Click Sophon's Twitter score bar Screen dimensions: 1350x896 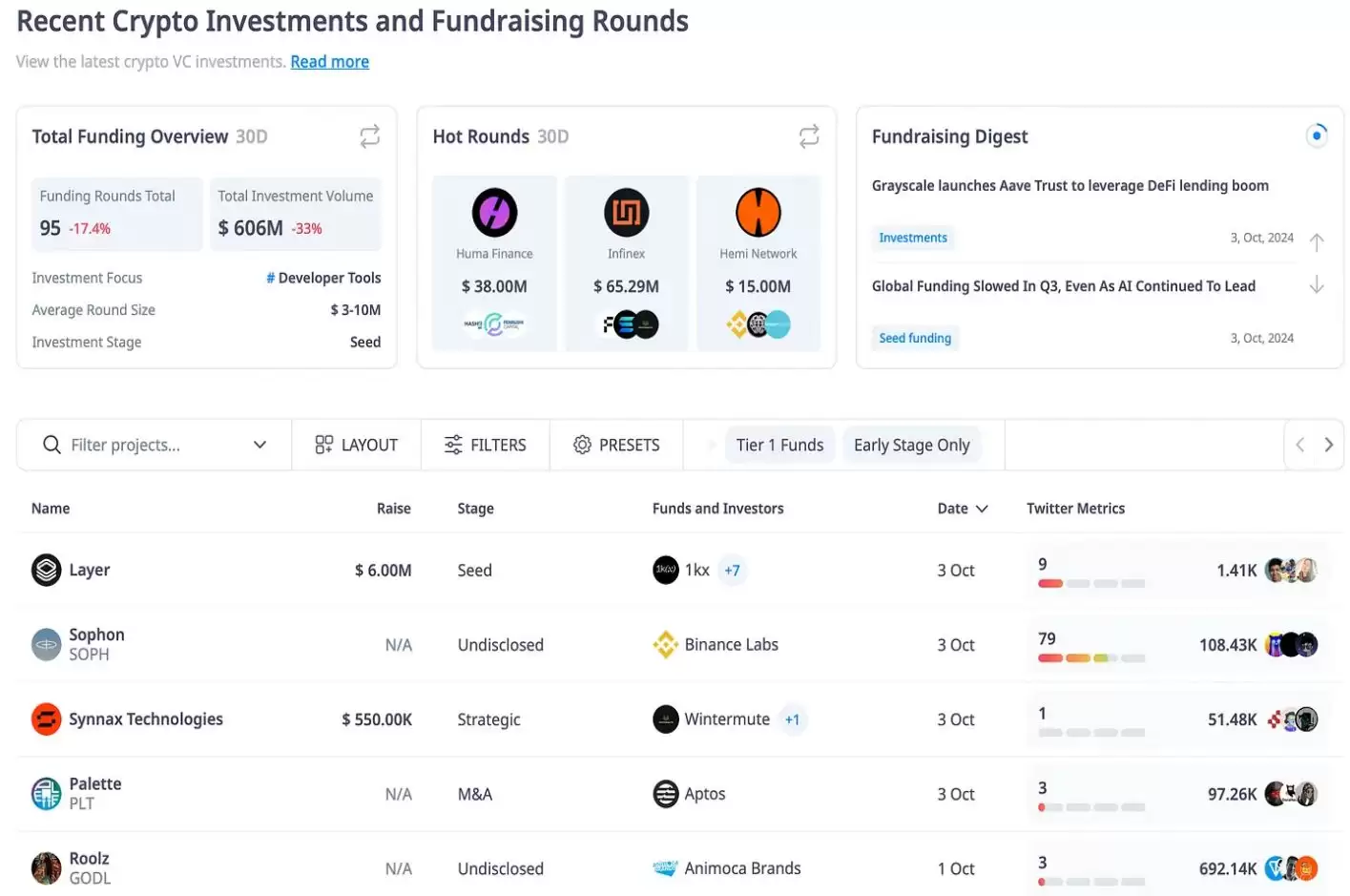coord(1090,658)
